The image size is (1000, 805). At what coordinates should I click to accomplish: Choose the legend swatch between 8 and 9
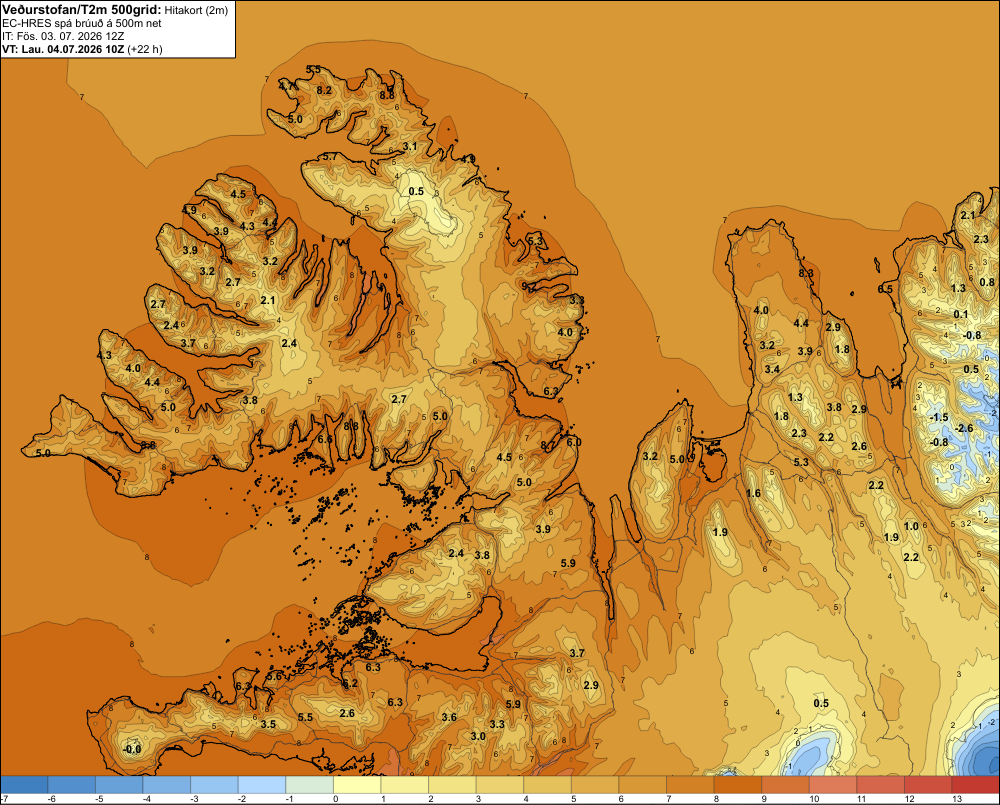738,784
